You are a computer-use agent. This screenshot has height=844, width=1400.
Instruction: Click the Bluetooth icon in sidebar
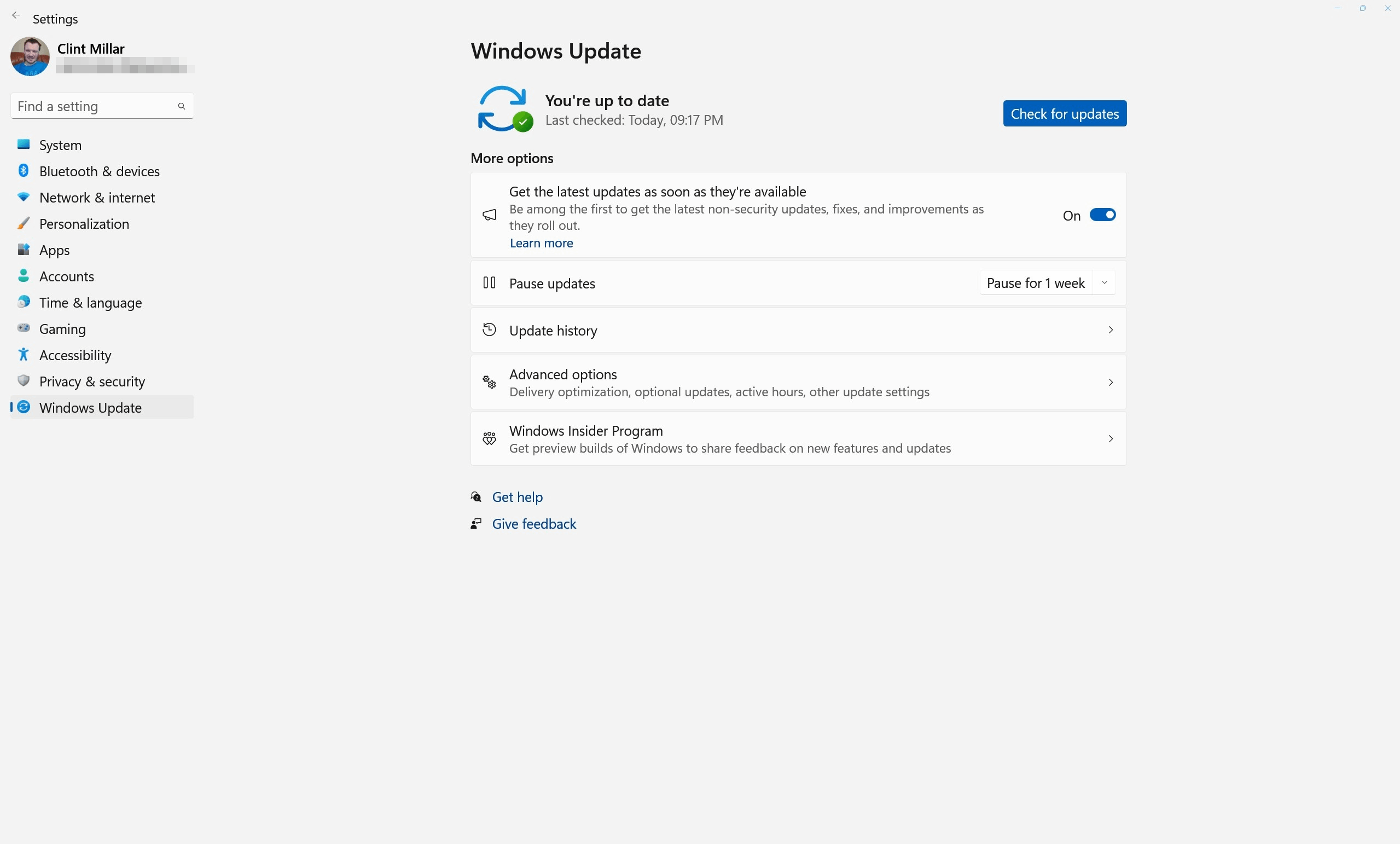click(24, 171)
